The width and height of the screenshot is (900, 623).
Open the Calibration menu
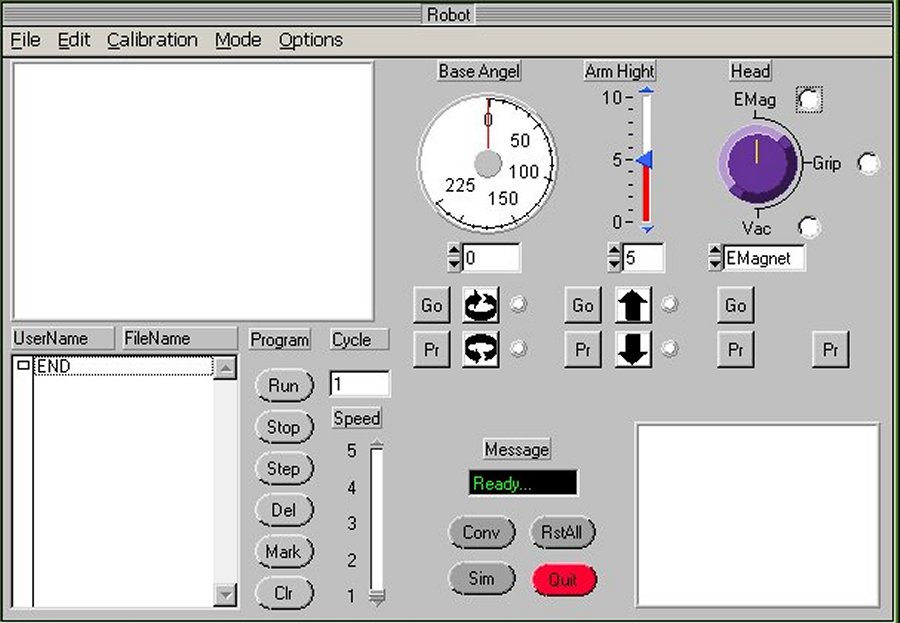[x=152, y=40]
